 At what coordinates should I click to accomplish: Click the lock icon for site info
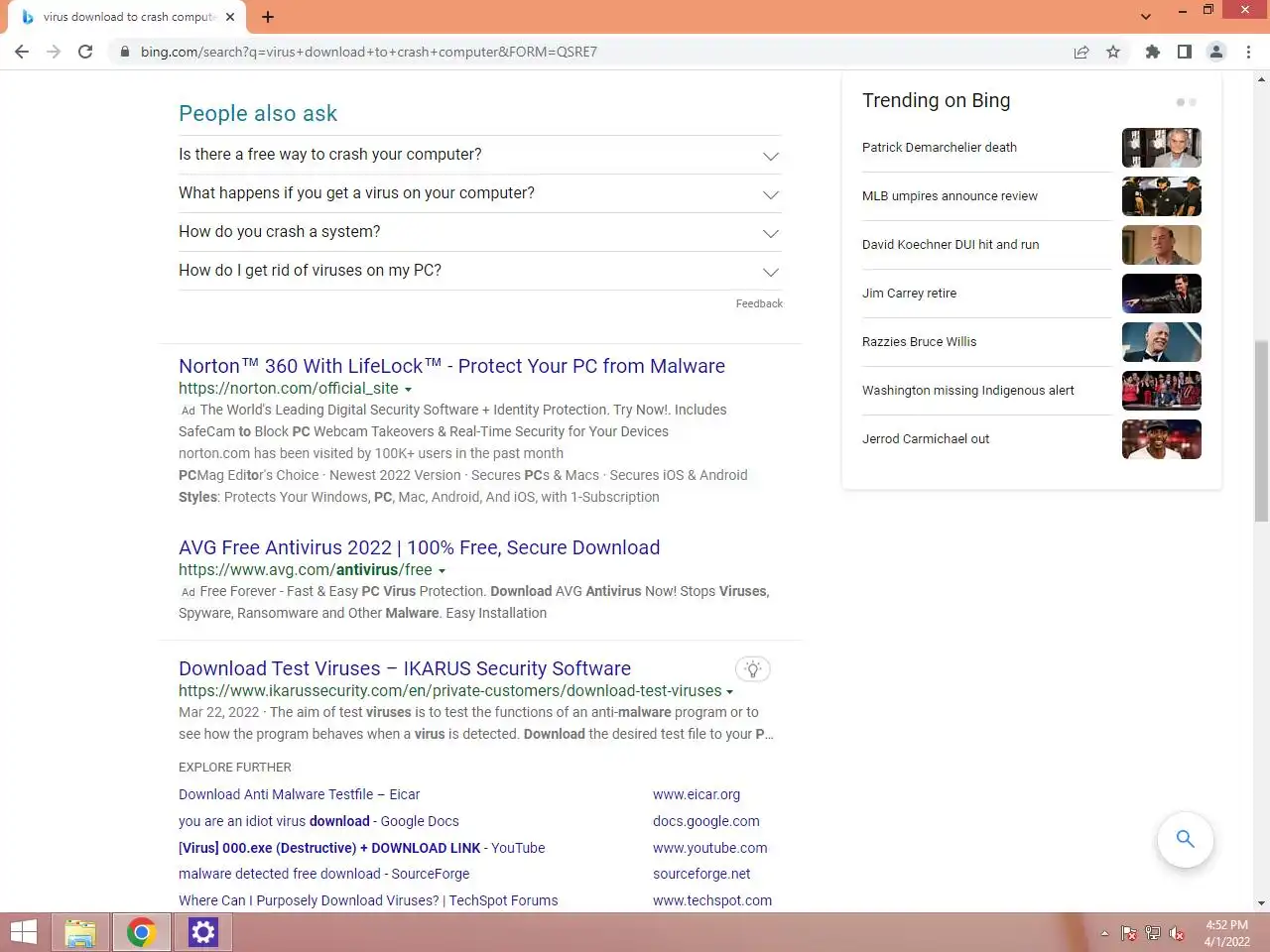coord(125,52)
